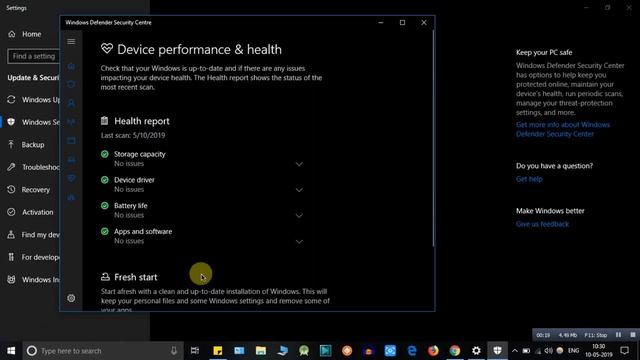Open Firewall & network protection icon
The image size is (640, 360).
click(71, 122)
